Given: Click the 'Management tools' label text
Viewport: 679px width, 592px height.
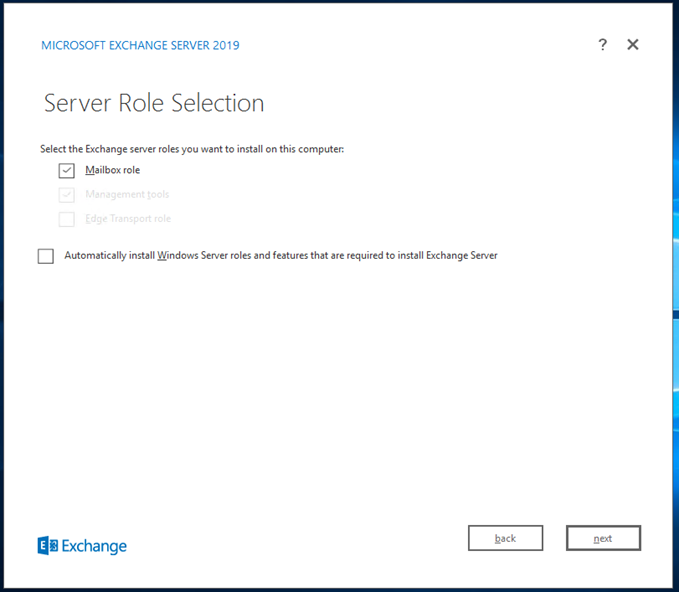Looking at the screenshot, I should tap(127, 194).
